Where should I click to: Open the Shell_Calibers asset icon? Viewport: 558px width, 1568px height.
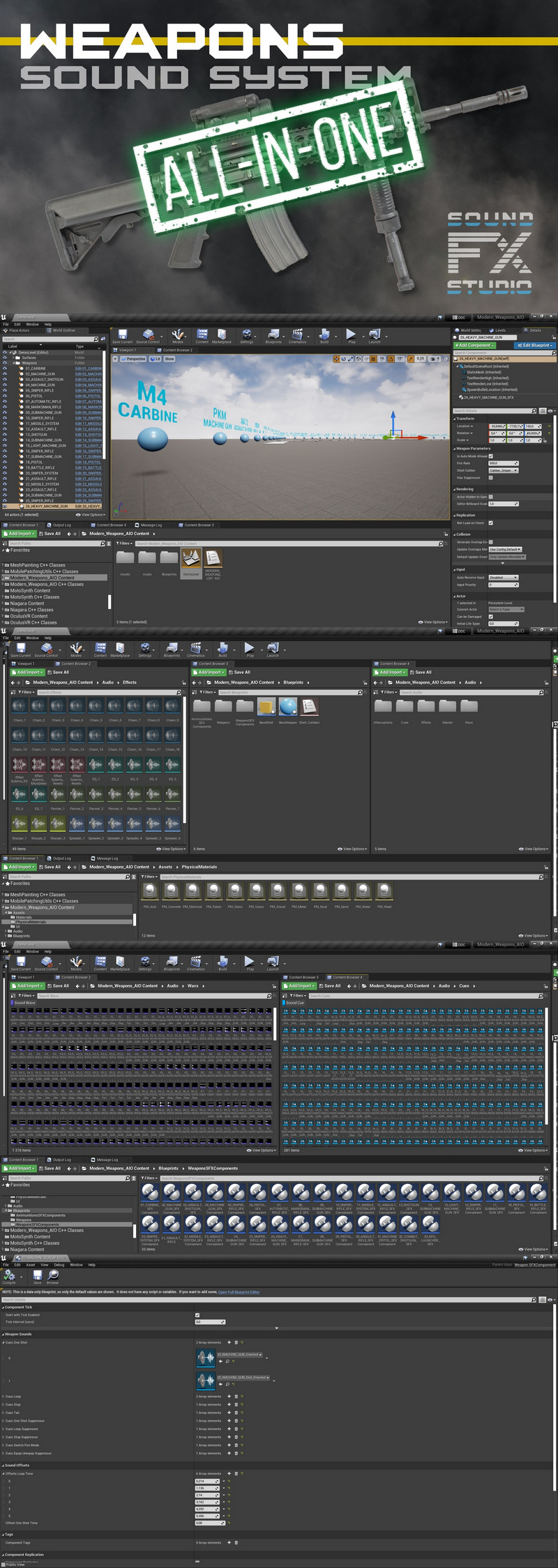coord(309,709)
